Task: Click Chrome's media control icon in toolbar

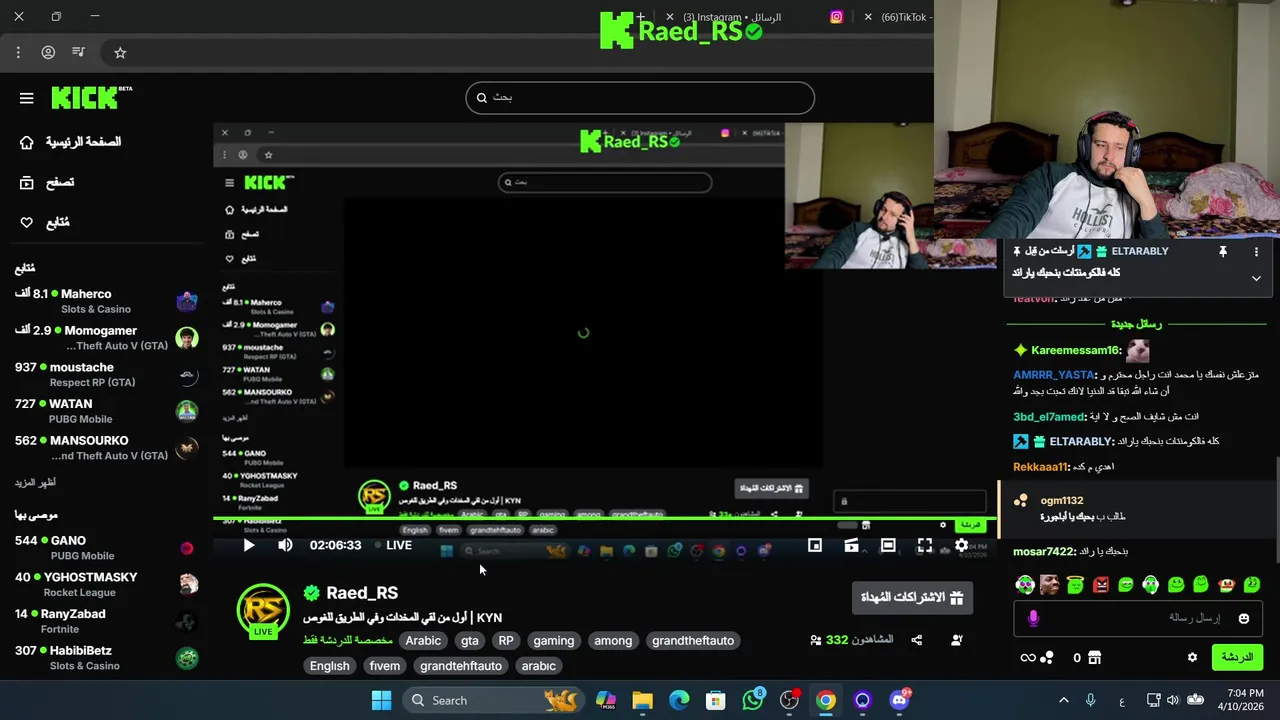Action: point(79,52)
